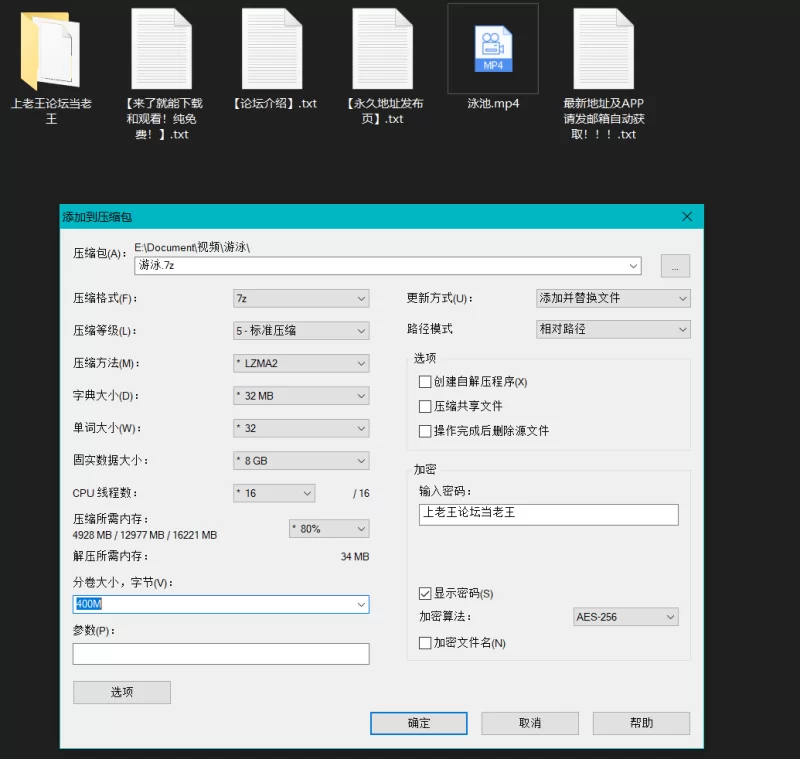The height and width of the screenshot is (759, 800).
Task: Click the browse "..." button beside archive path
Action: pos(675,266)
